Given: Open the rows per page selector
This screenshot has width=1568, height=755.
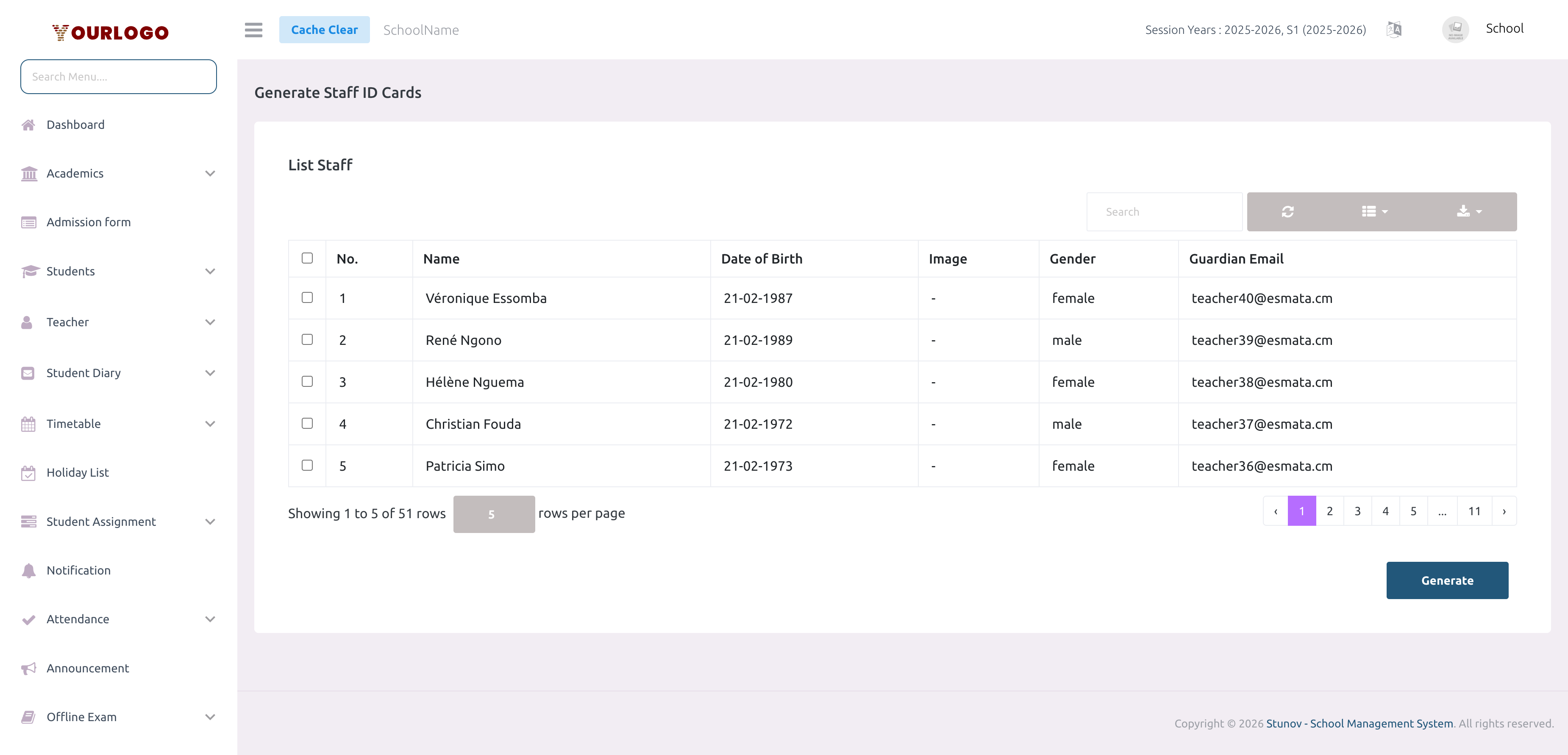Looking at the screenshot, I should point(494,514).
